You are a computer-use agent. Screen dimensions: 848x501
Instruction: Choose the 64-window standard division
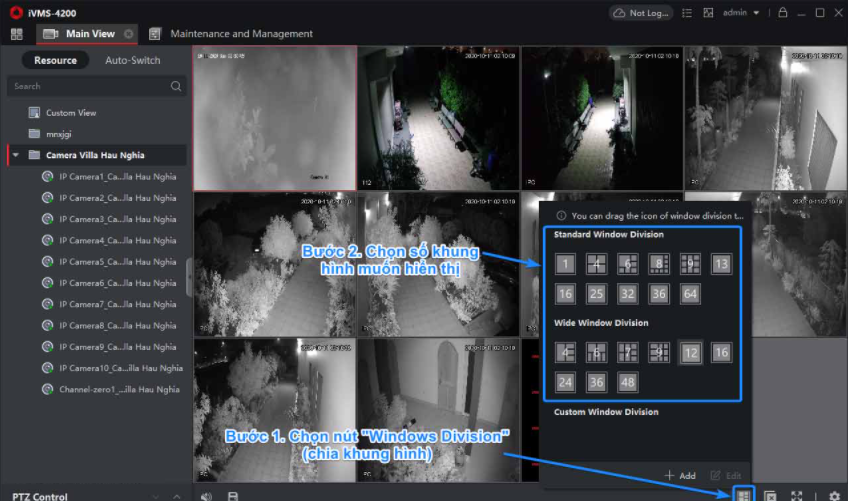pyautogui.click(x=690, y=294)
